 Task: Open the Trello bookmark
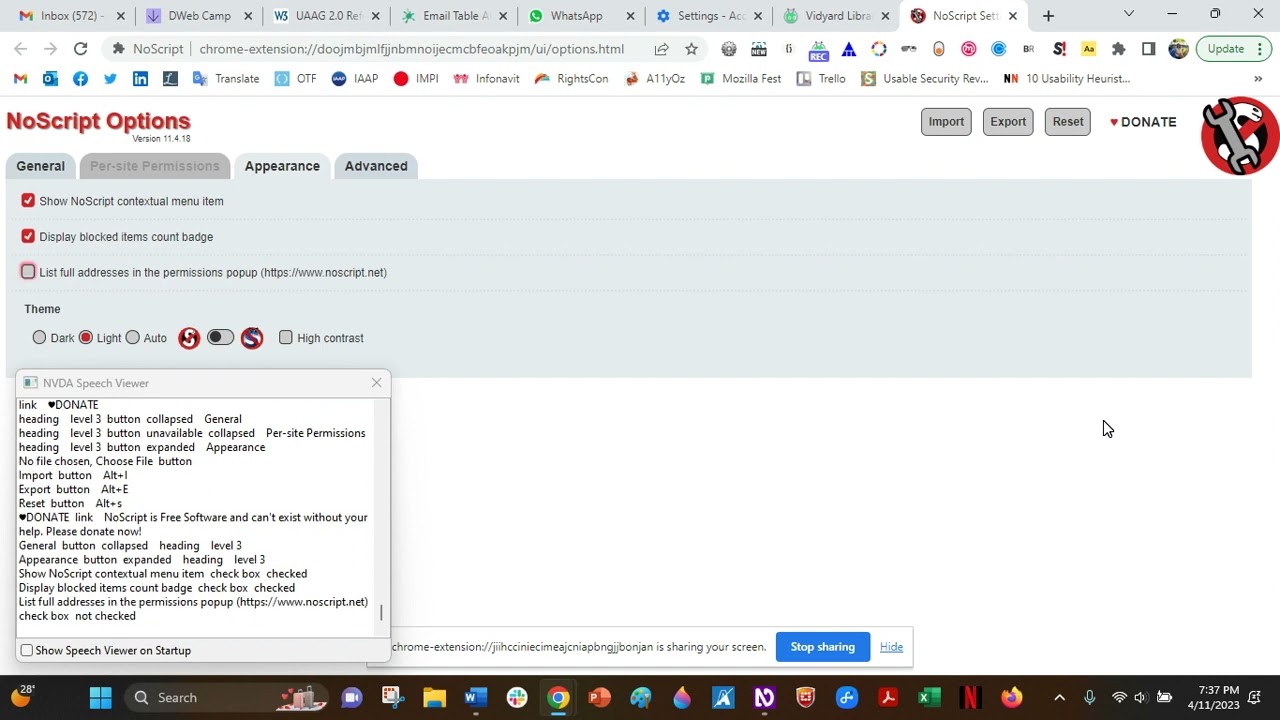[x=821, y=79]
